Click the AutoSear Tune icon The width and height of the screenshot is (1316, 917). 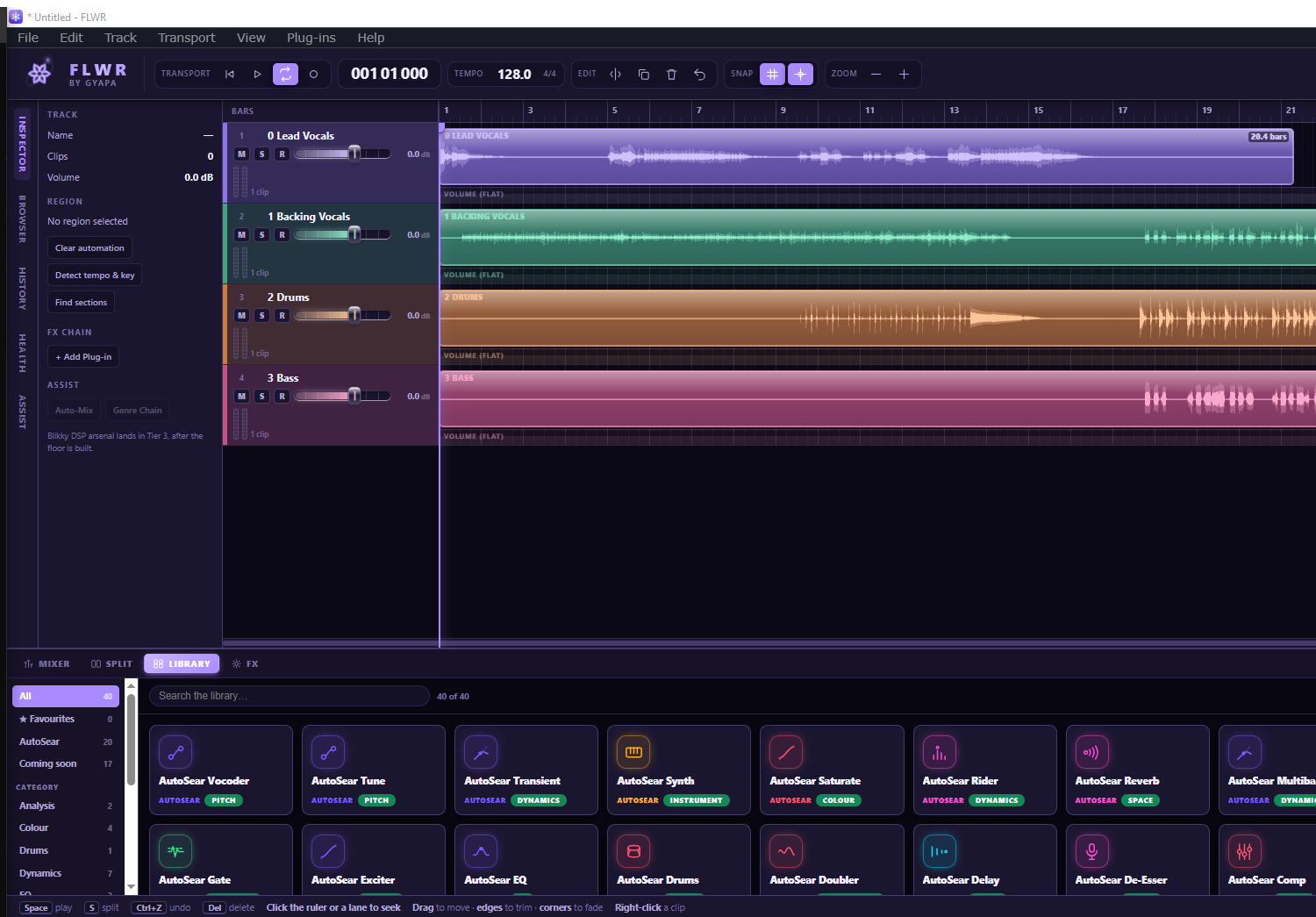pyautogui.click(x=328, y=752)
